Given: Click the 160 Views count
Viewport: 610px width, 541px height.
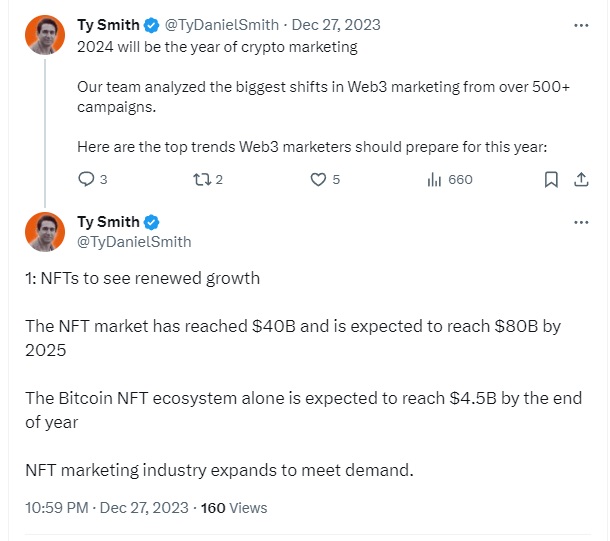Looking at the screenshot, I should point(234,508).
